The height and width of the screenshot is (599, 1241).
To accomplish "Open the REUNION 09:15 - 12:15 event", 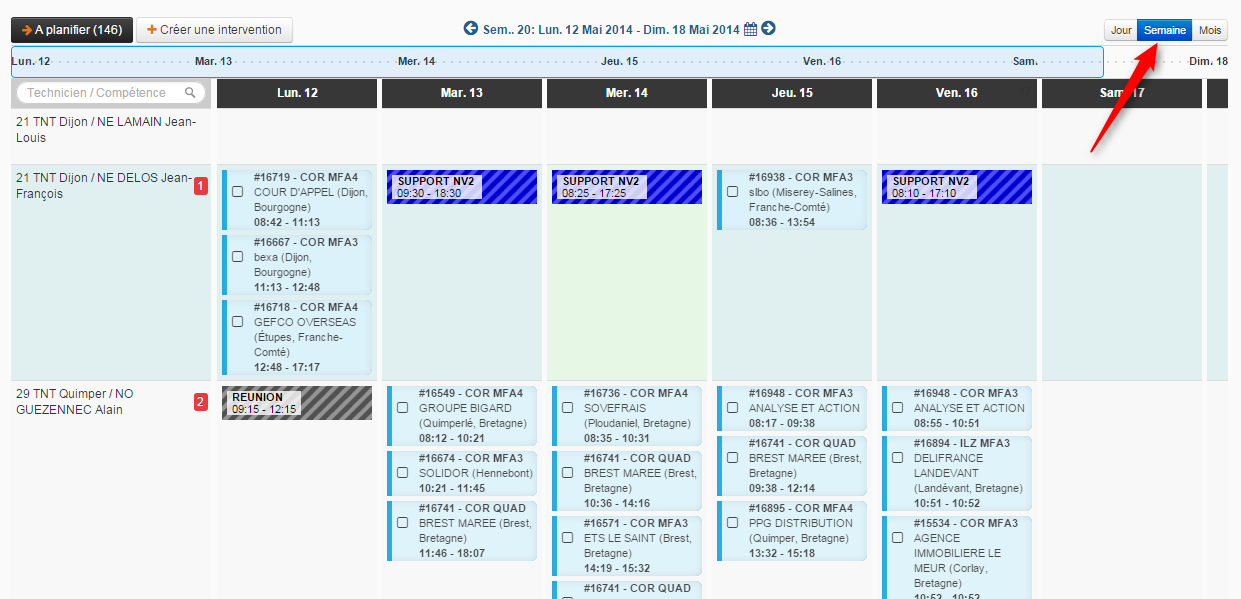I will (x=297, y=403).
